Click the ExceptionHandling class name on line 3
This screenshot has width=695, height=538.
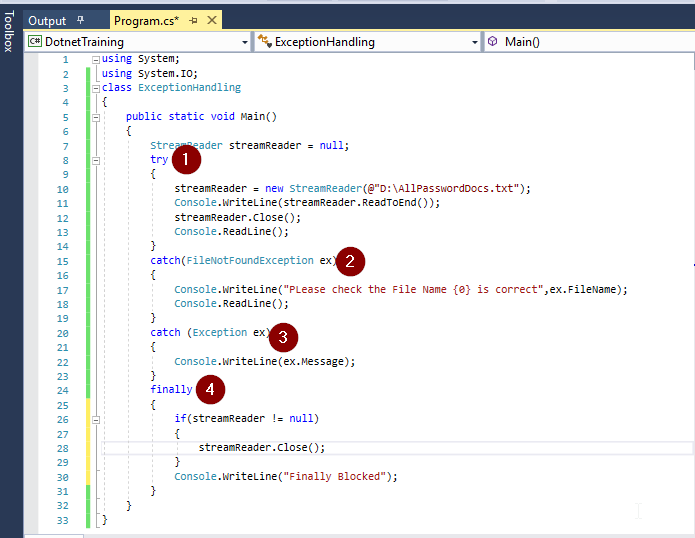[189, 87]
